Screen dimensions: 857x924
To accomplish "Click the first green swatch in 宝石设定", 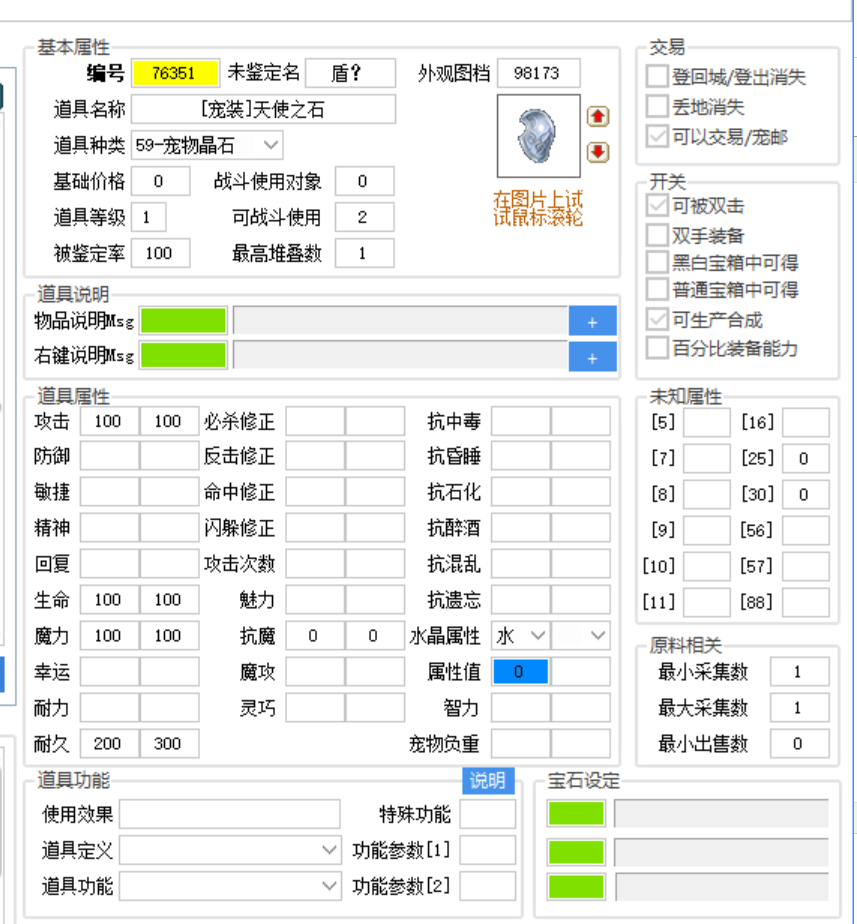I will (574, 814).
